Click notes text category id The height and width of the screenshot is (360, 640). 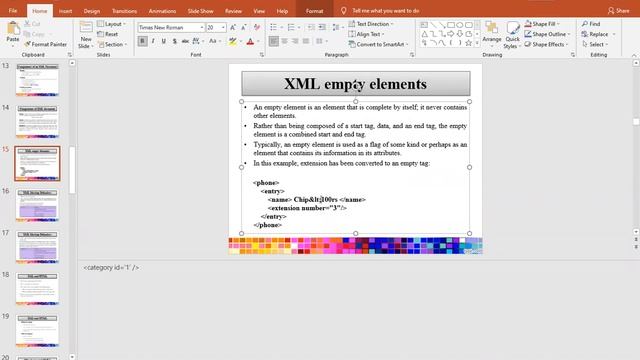coord(111,268)
